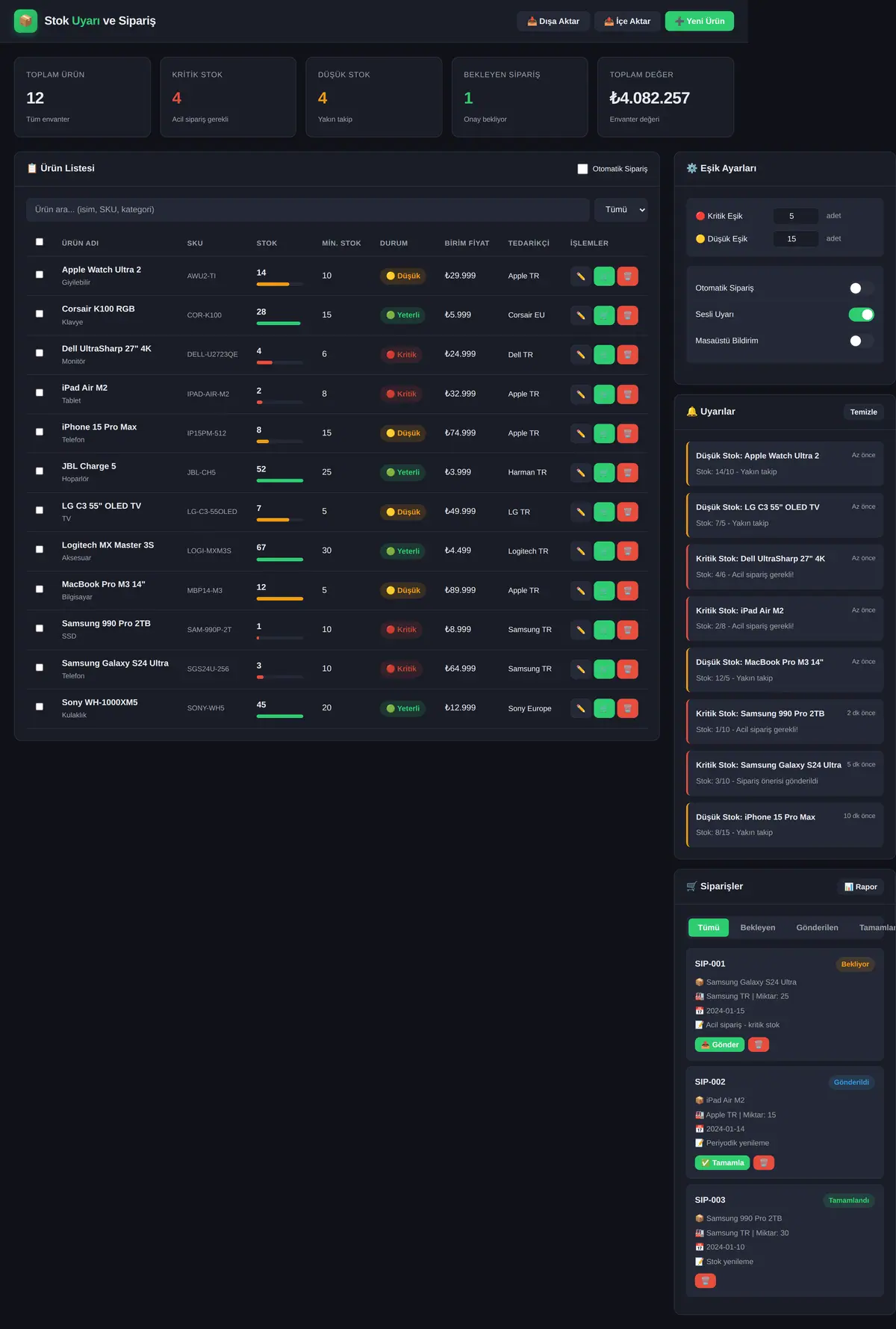Viewport: 896px width, 1329px height.
Task: Click the Ürün ara search field
Action: pos(308,210)
